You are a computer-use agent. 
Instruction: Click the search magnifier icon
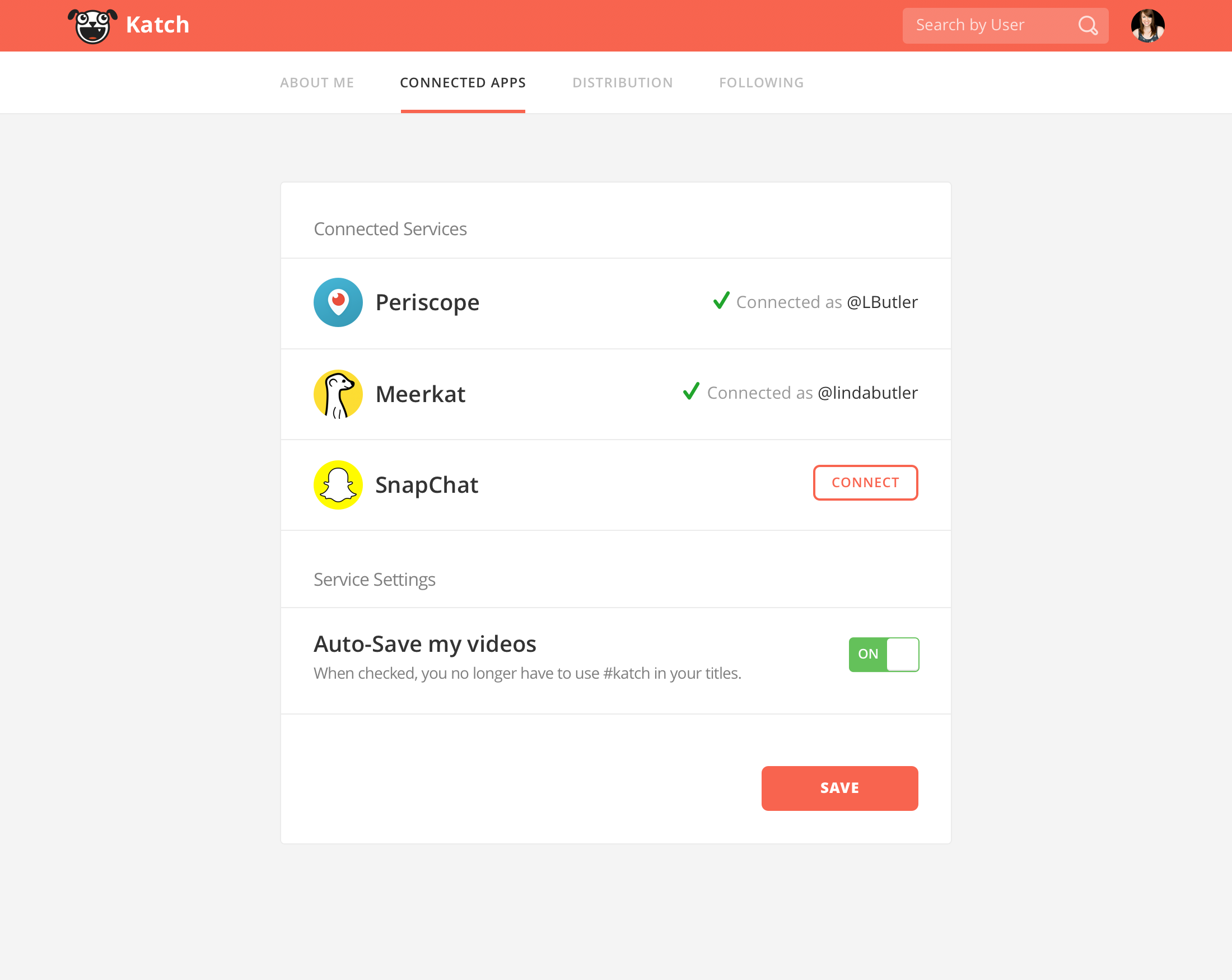(x=1088, y=26)
